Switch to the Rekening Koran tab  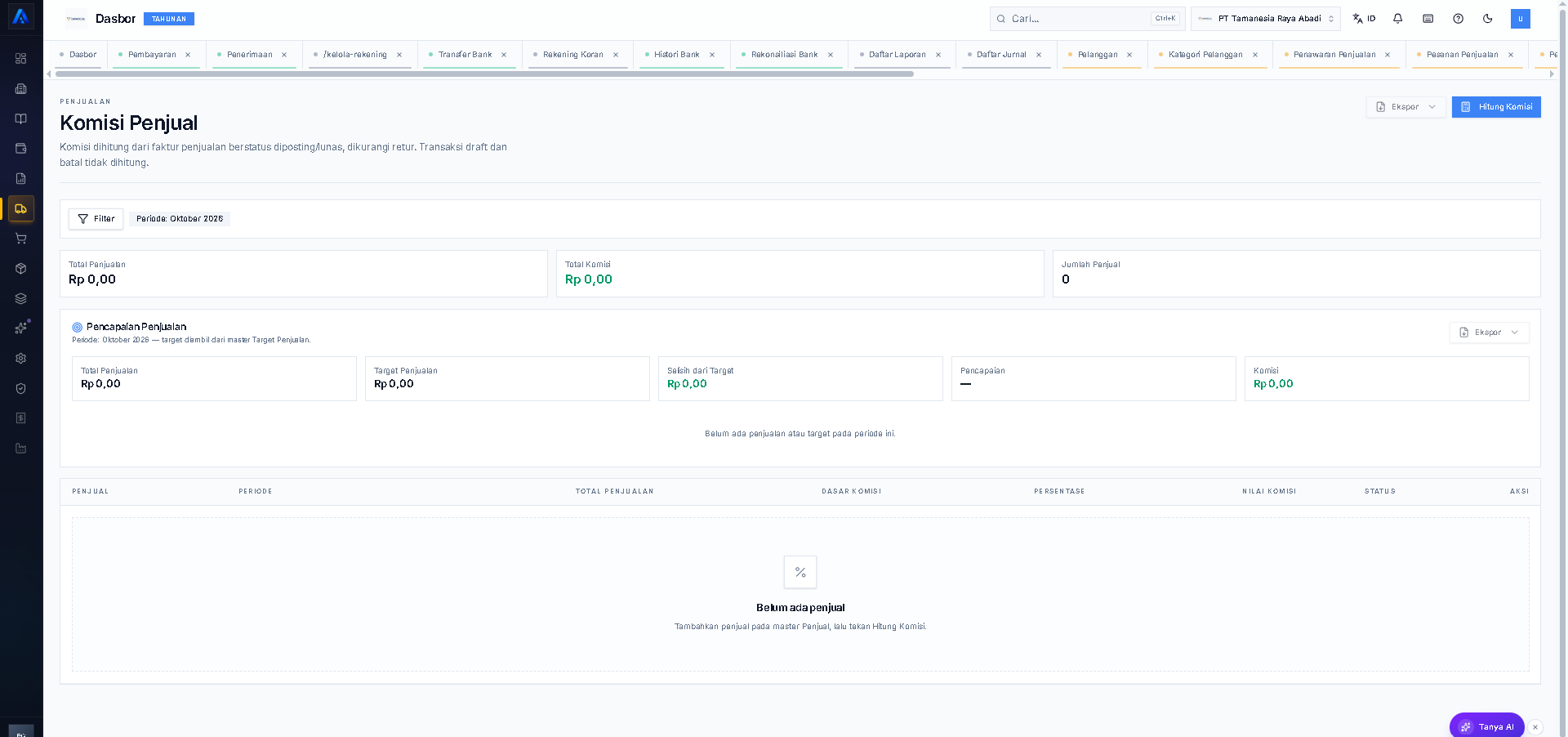[573, 55]
